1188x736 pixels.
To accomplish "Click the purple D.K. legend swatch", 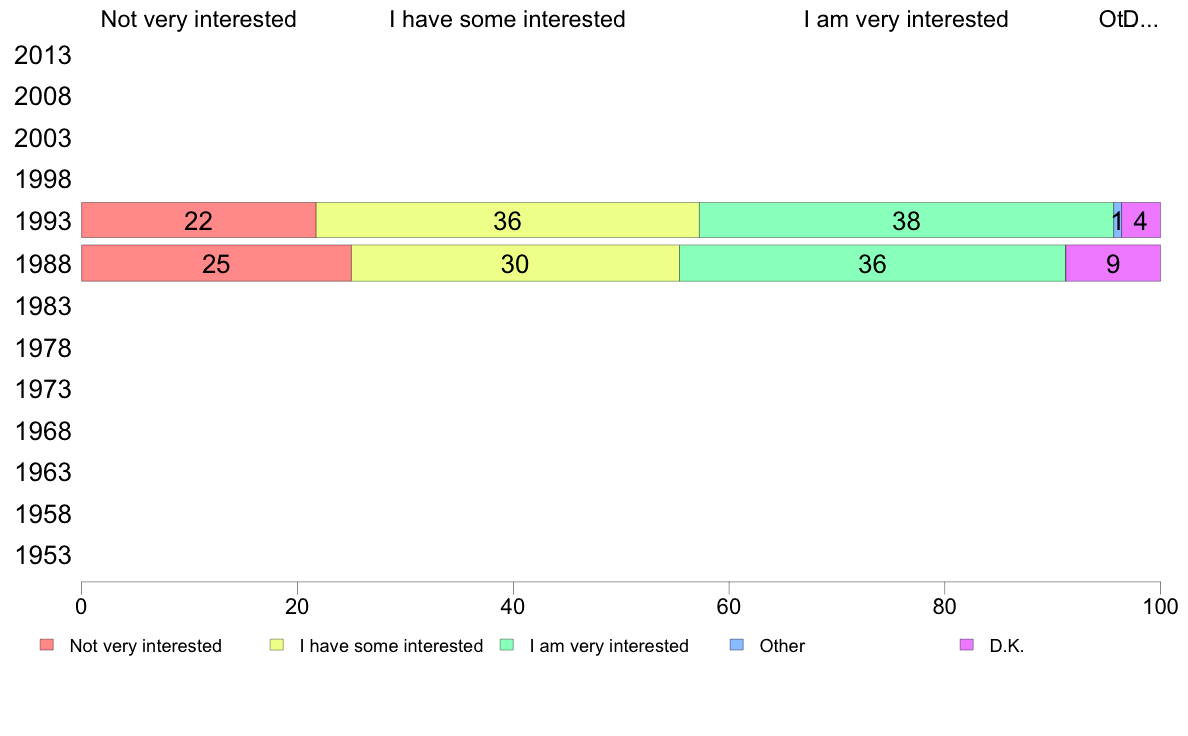I will (967, 645).
